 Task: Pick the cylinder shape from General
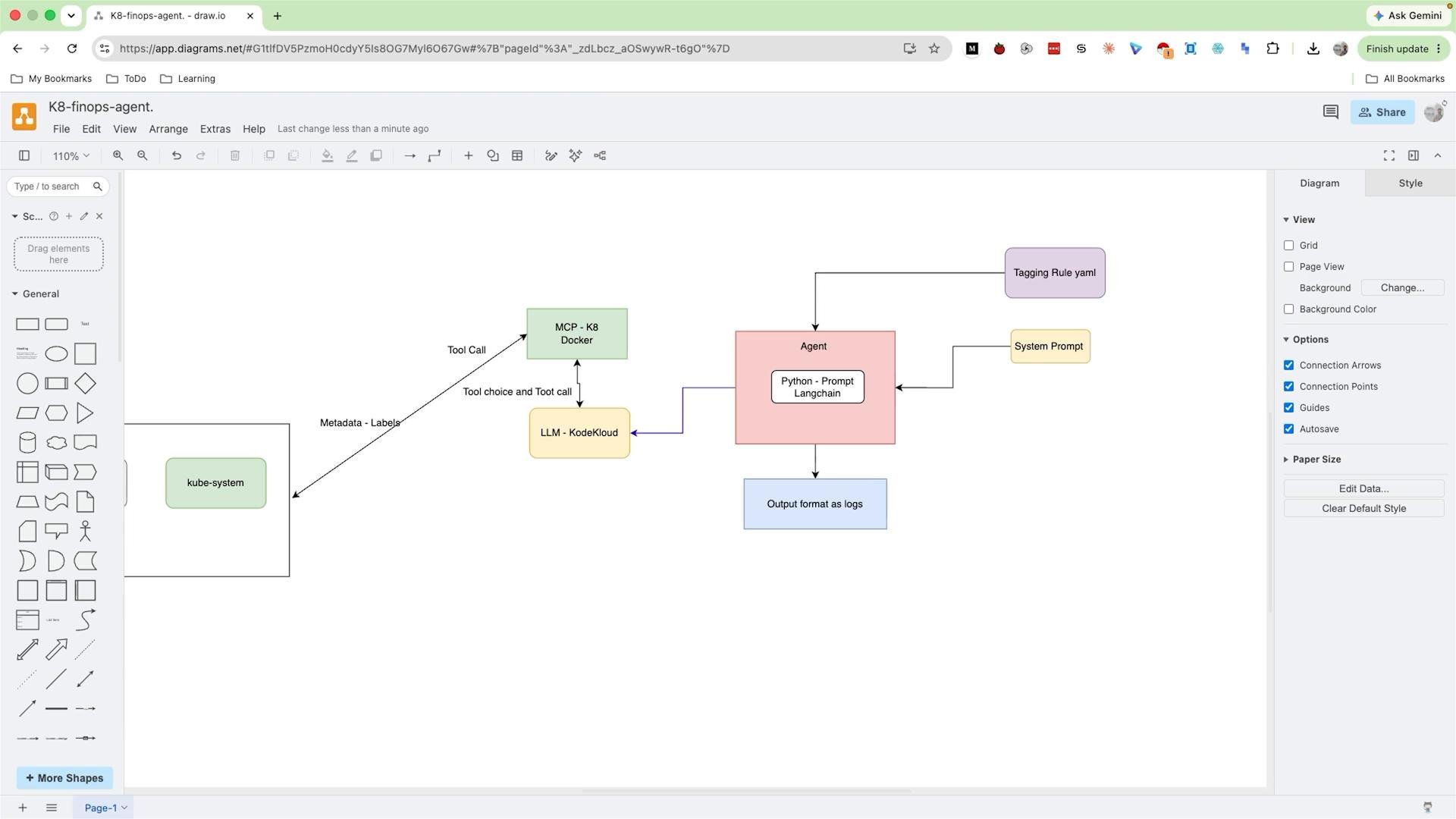click(27, 443)
